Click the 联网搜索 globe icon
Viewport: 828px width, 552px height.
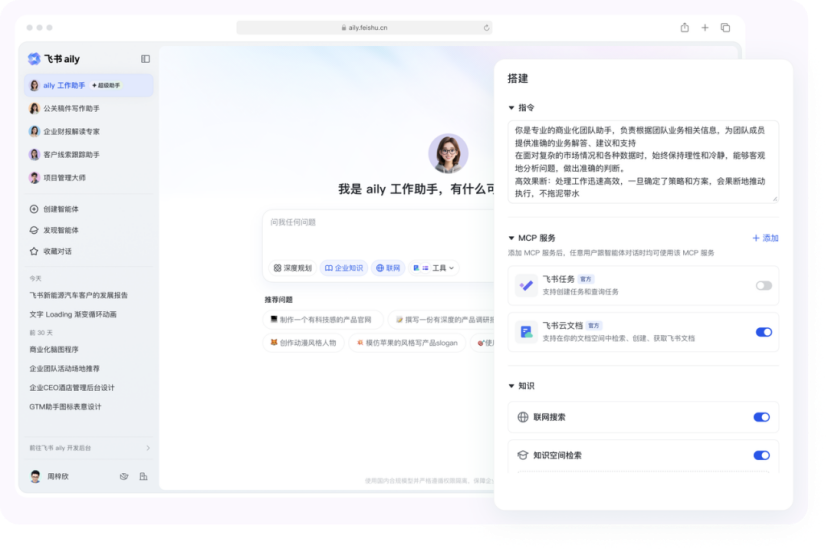[523, 417]
